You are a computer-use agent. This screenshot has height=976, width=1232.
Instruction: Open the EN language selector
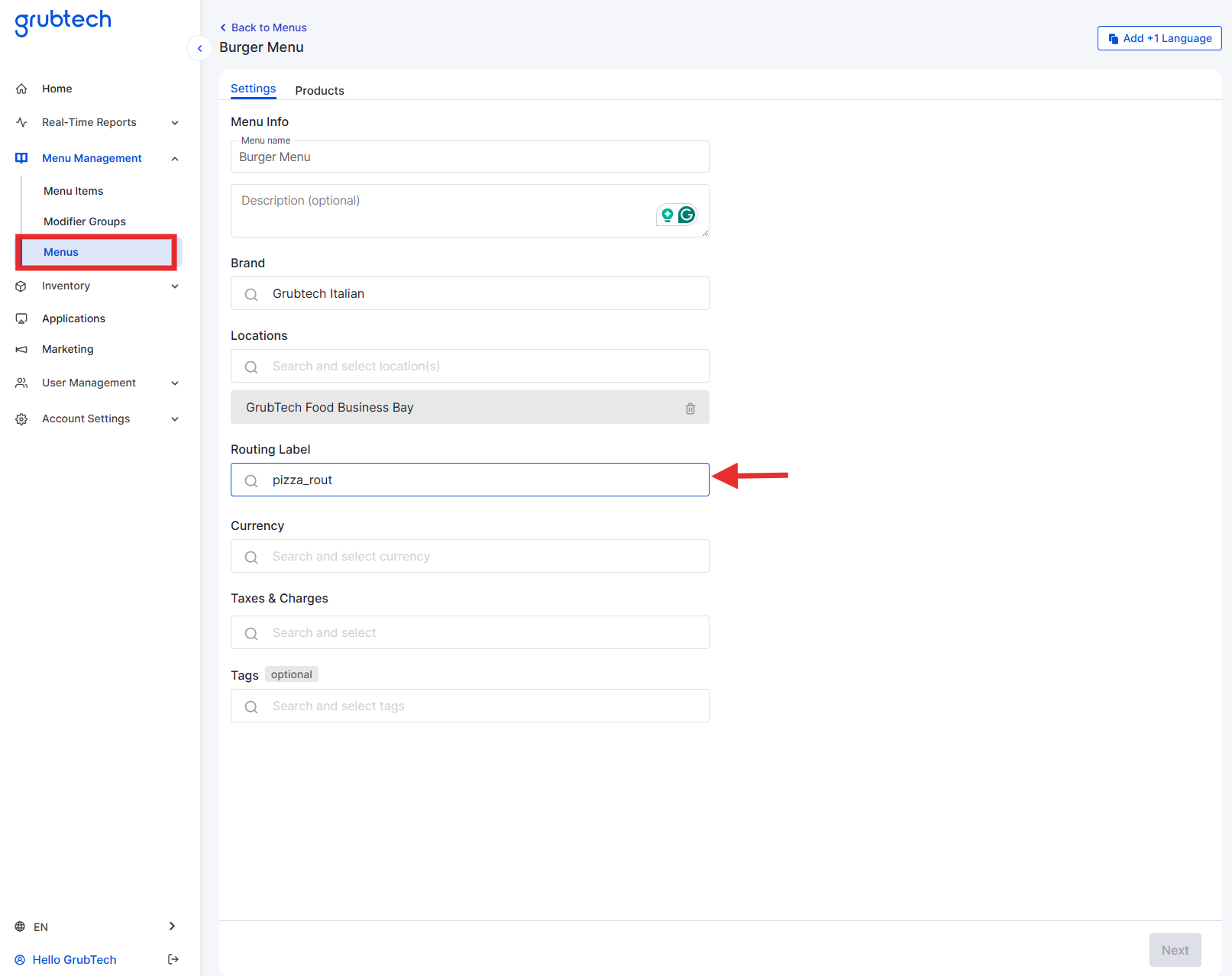click(x=95, y=926)
